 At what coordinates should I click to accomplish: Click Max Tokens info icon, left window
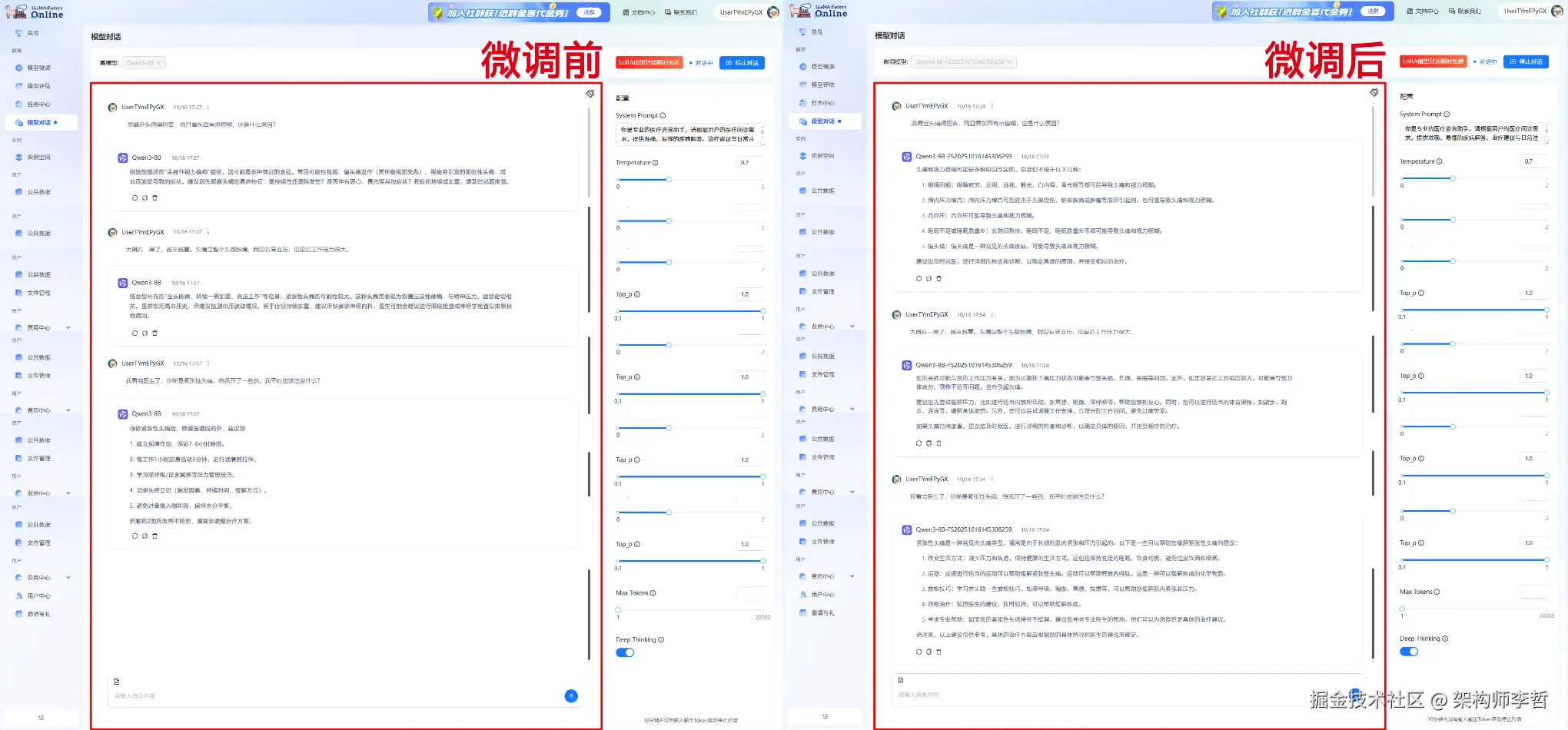[653, 593]
